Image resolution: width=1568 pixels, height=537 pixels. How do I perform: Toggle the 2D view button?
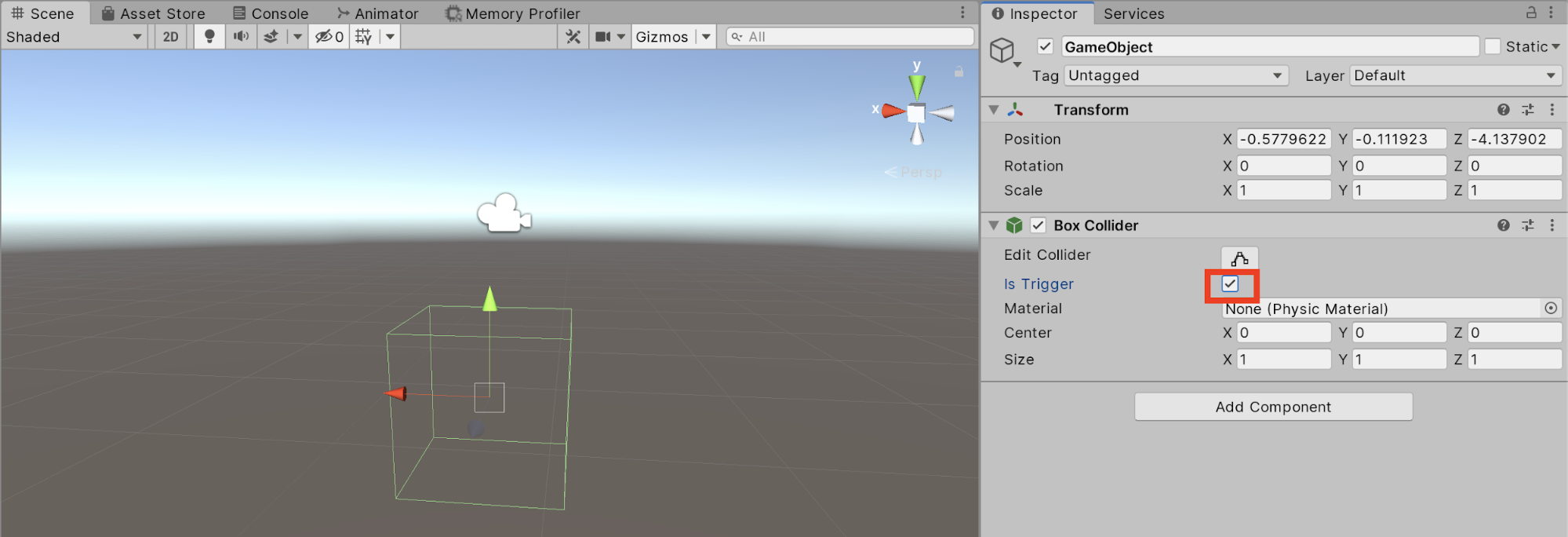(170, 37)
